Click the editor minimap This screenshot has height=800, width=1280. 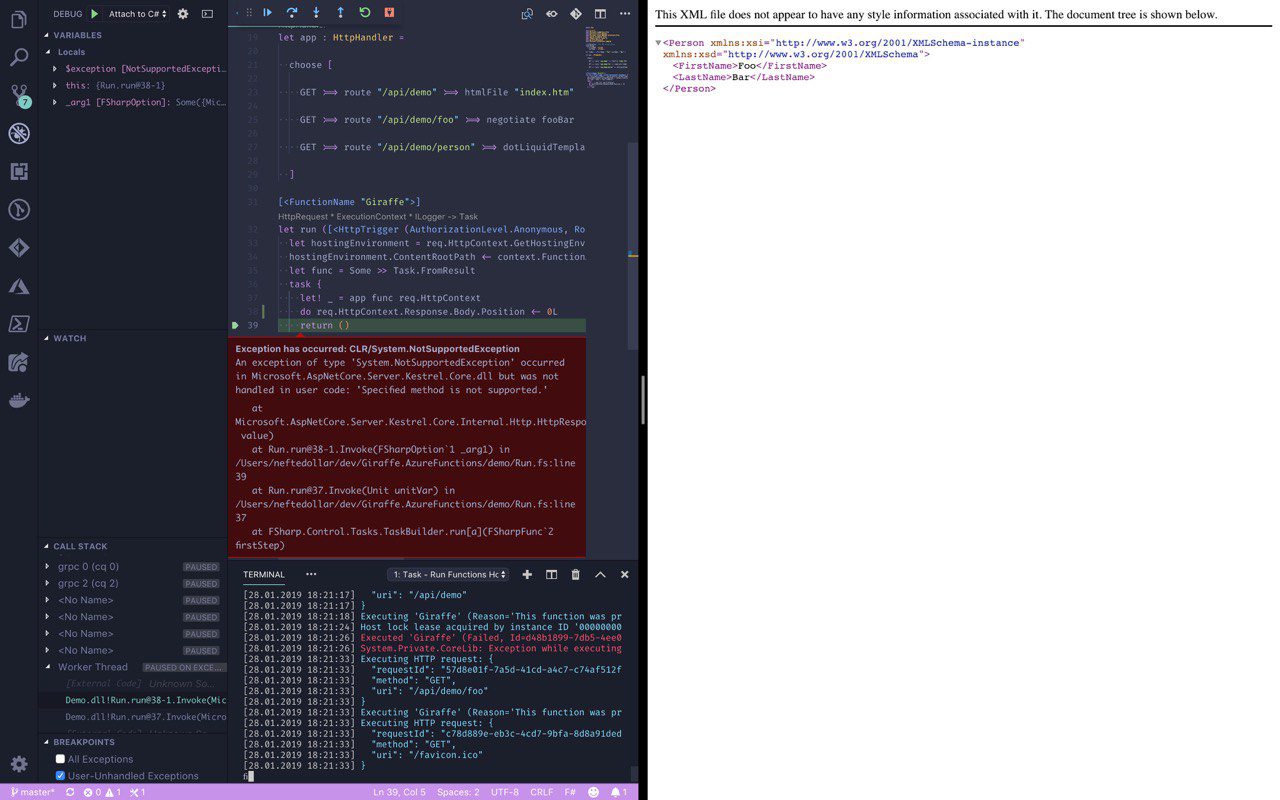click(608, 55)
